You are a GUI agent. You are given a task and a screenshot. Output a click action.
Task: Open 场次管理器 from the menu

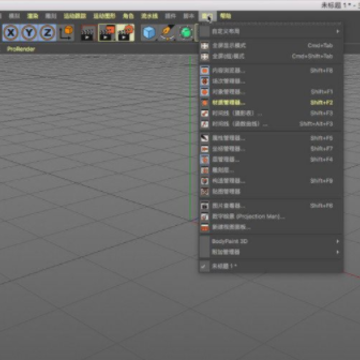[271, 81]
